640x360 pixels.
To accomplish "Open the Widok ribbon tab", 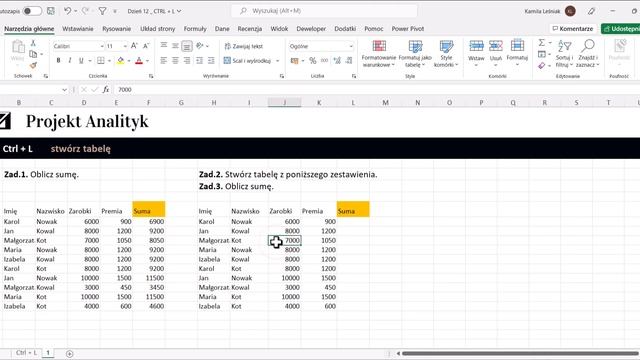I will point(279,29).
